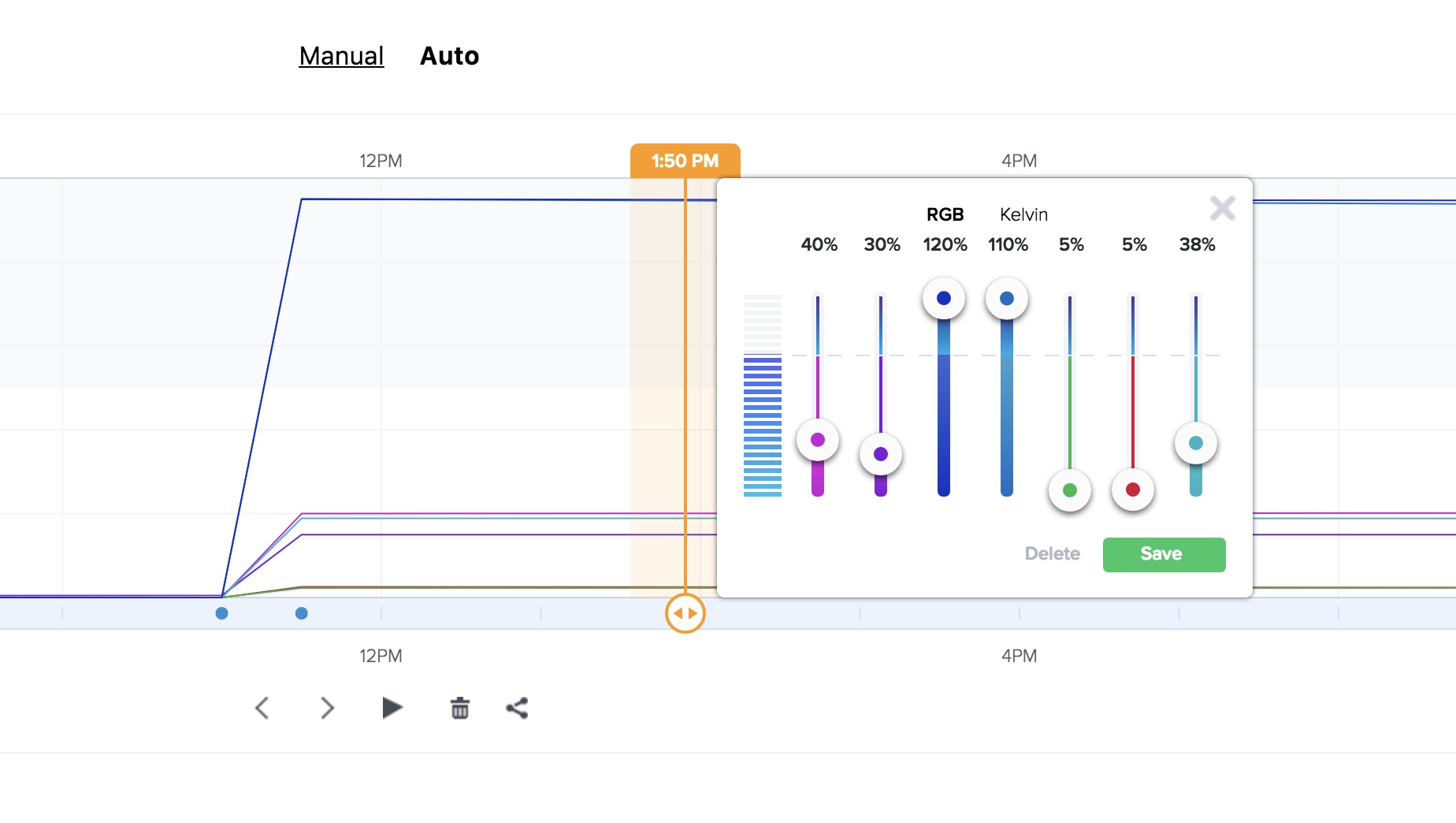Click the bottom 4PM axis label
Screen dimensions: 1456x823
1019,656
